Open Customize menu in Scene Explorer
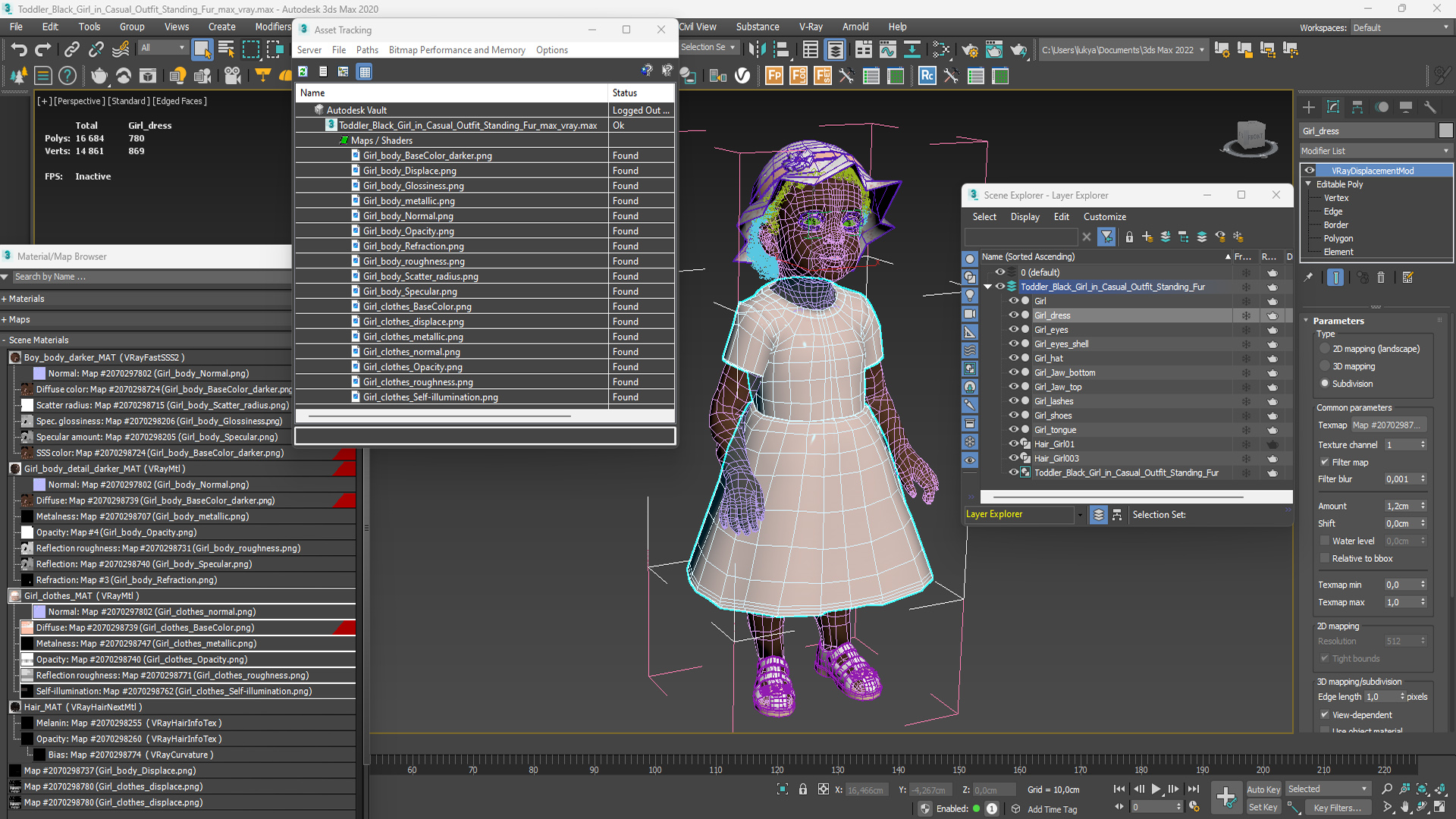 (1104, 217)
